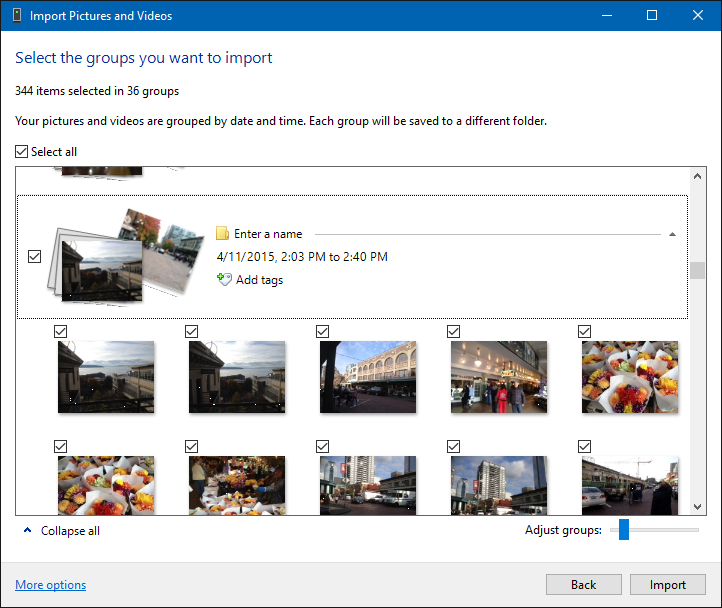Minimize the Import Pictures and Videos window
Image resolution: width=722 pixels, height=608 pixels.
pyautogui.click(x=607, y=16)
